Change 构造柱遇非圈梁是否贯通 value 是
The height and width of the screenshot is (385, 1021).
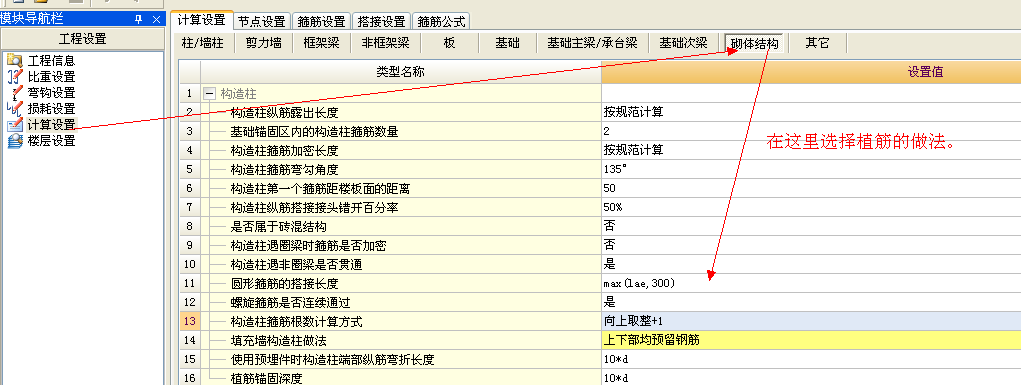[811, 264]
